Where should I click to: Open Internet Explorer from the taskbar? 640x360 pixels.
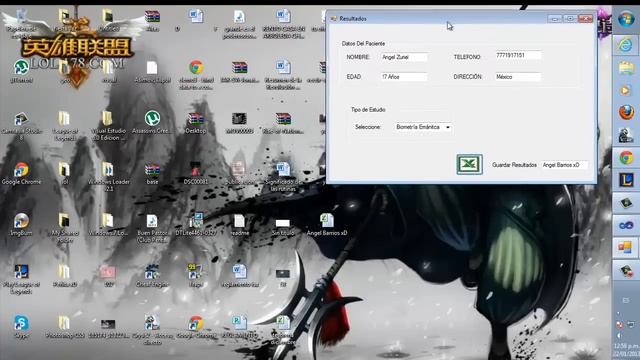click(x=626, y=45)
